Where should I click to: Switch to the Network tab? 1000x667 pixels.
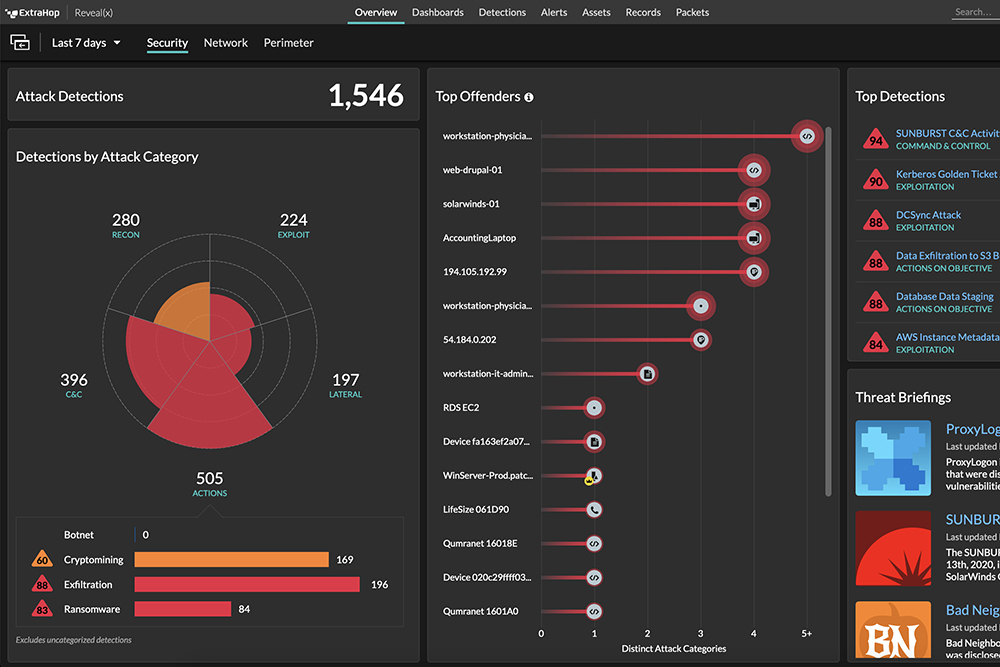(x=225, y=43)
